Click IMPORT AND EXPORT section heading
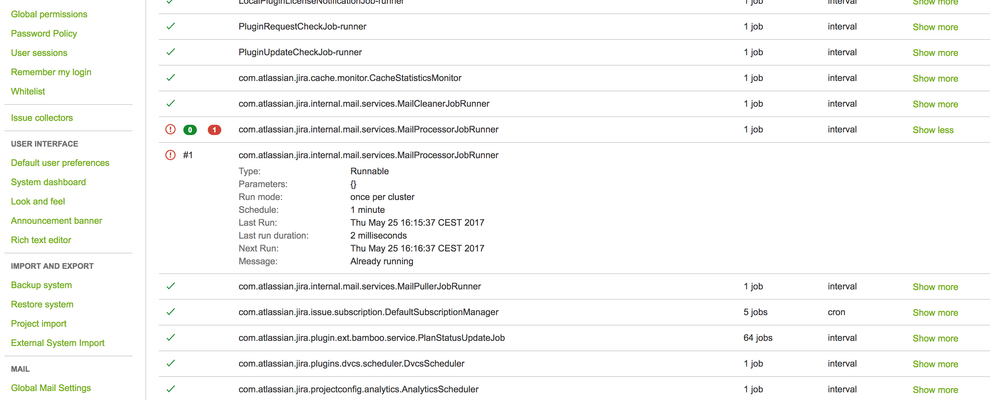Viewport: 999px width, 400px height. point(52,266)
